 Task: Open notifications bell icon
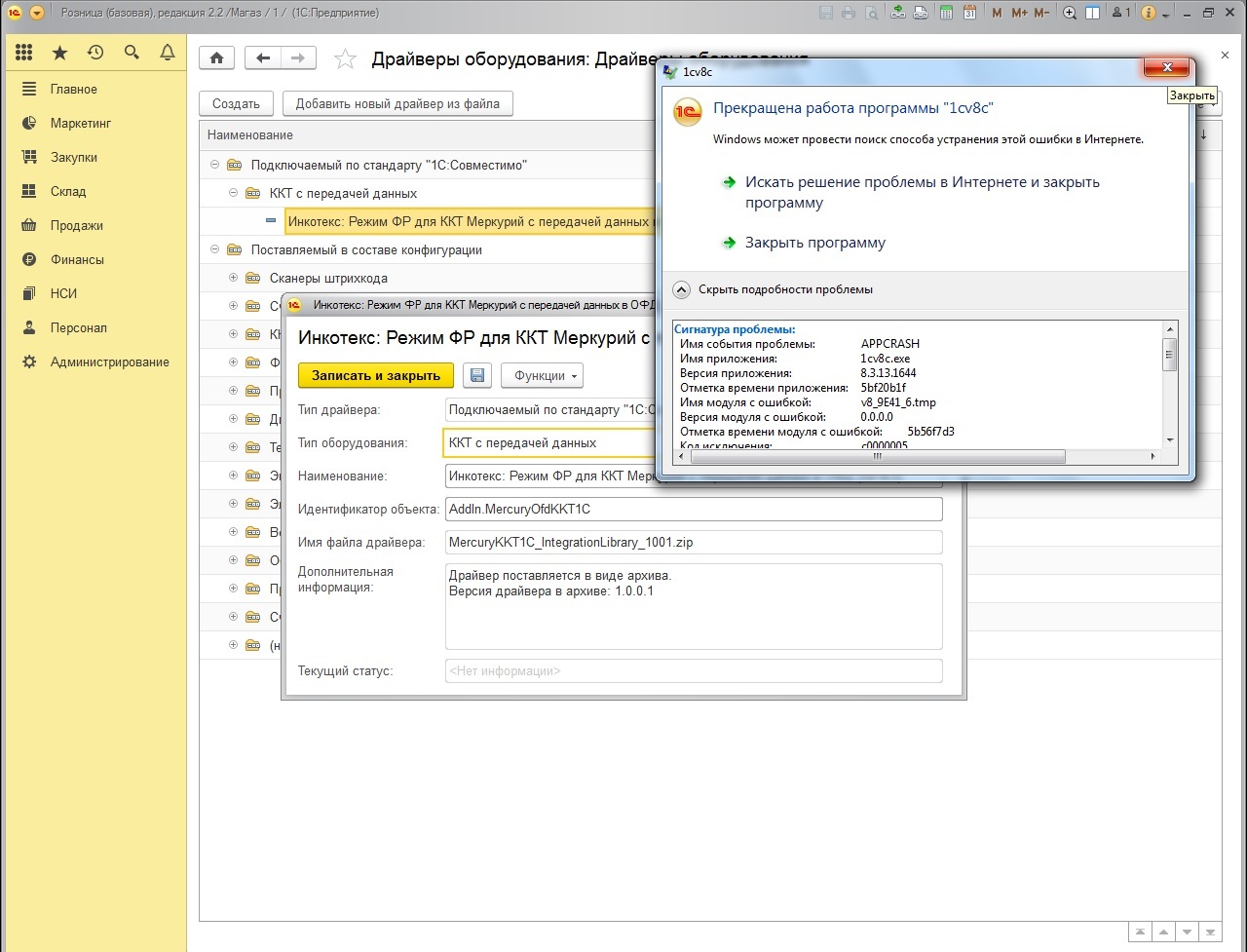point(168,53)
